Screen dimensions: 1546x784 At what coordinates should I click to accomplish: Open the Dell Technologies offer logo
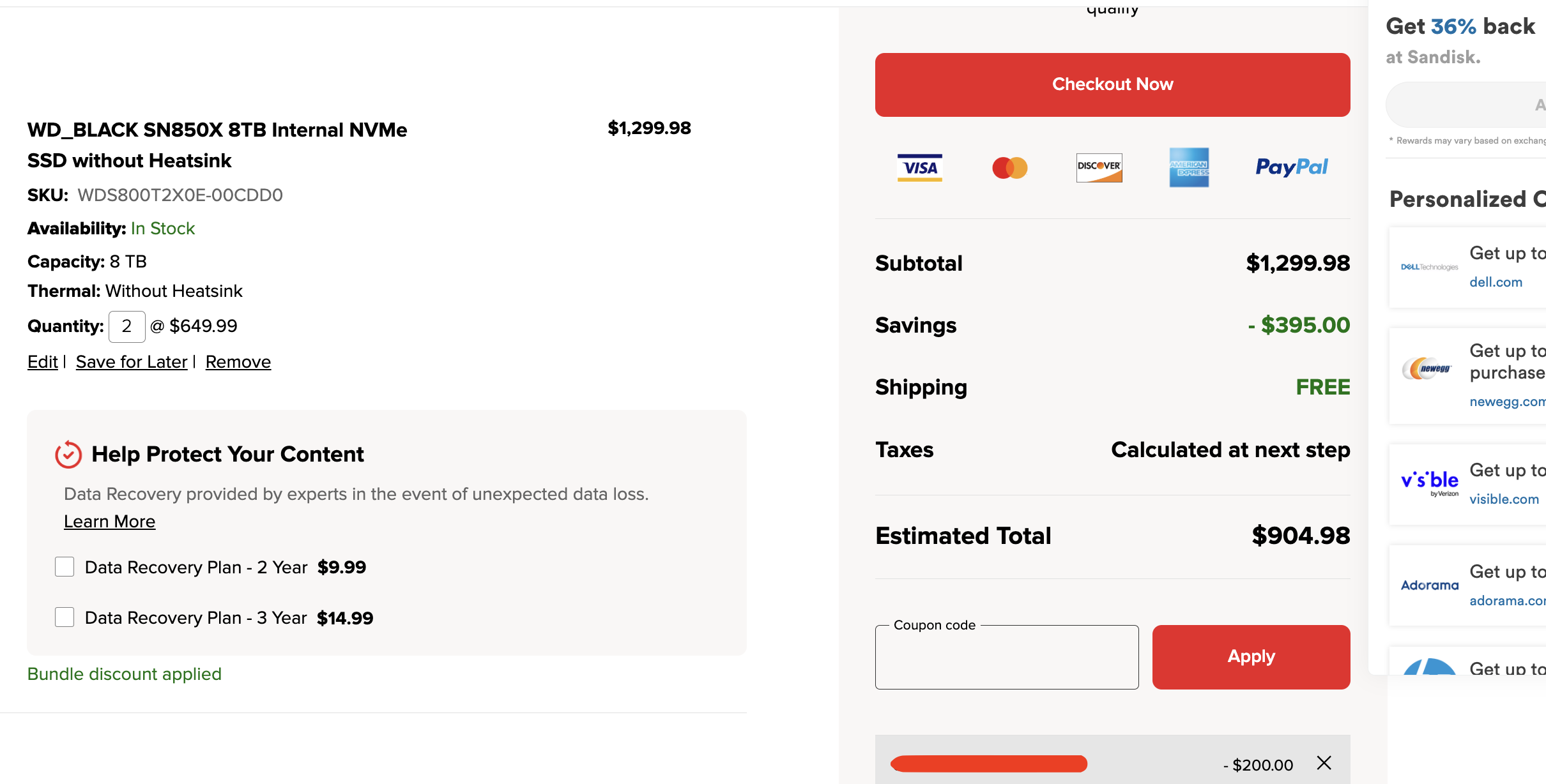point(1430,267)
